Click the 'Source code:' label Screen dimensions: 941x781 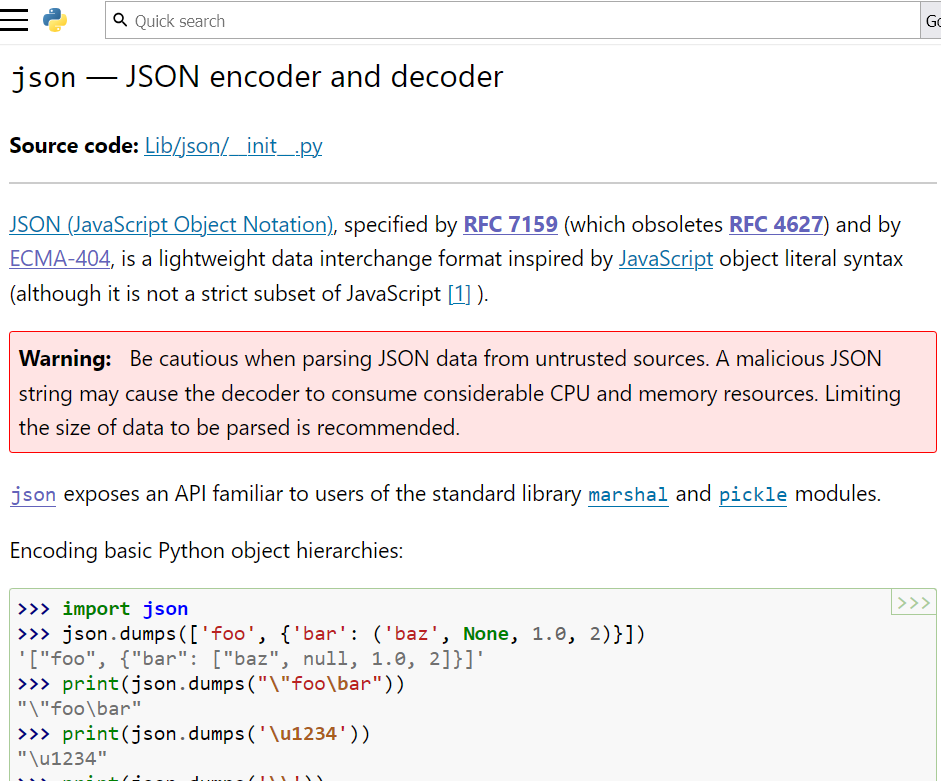(74, 146)
